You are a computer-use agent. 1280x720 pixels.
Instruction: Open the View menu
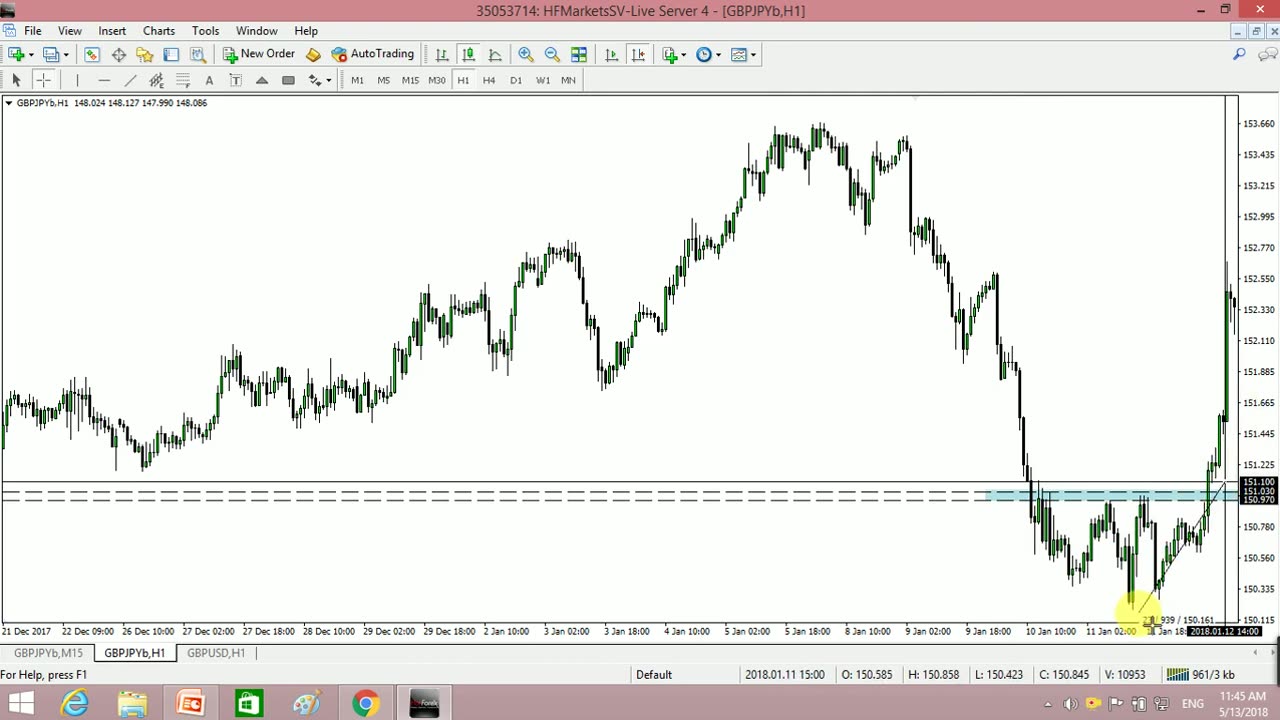coord(69,31)
